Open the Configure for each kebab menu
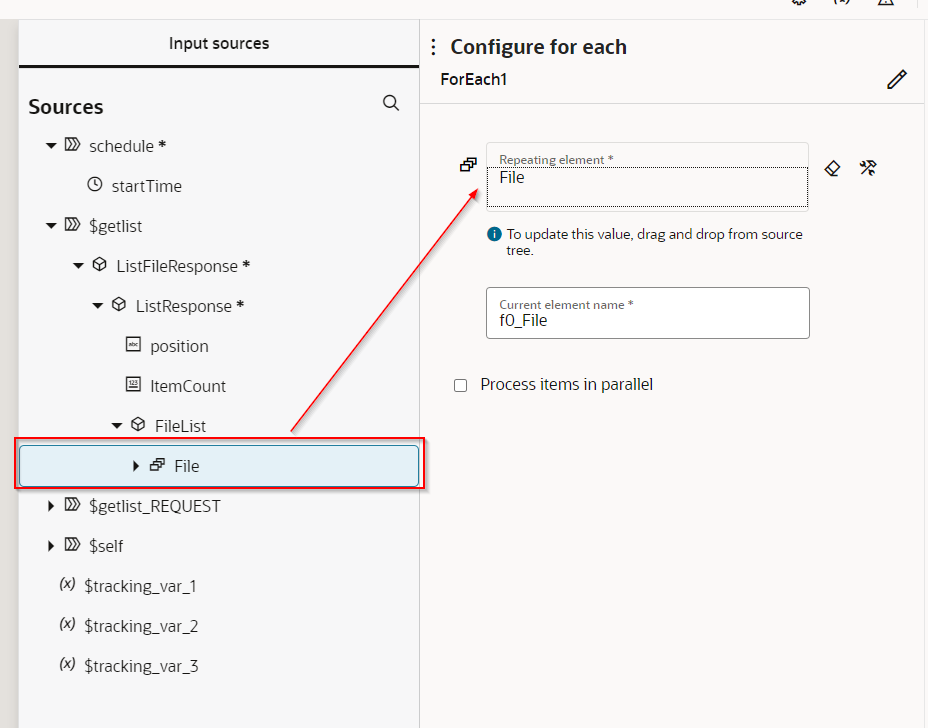The width and height of the screenshot is (928, 728). (x=434, y=47)
